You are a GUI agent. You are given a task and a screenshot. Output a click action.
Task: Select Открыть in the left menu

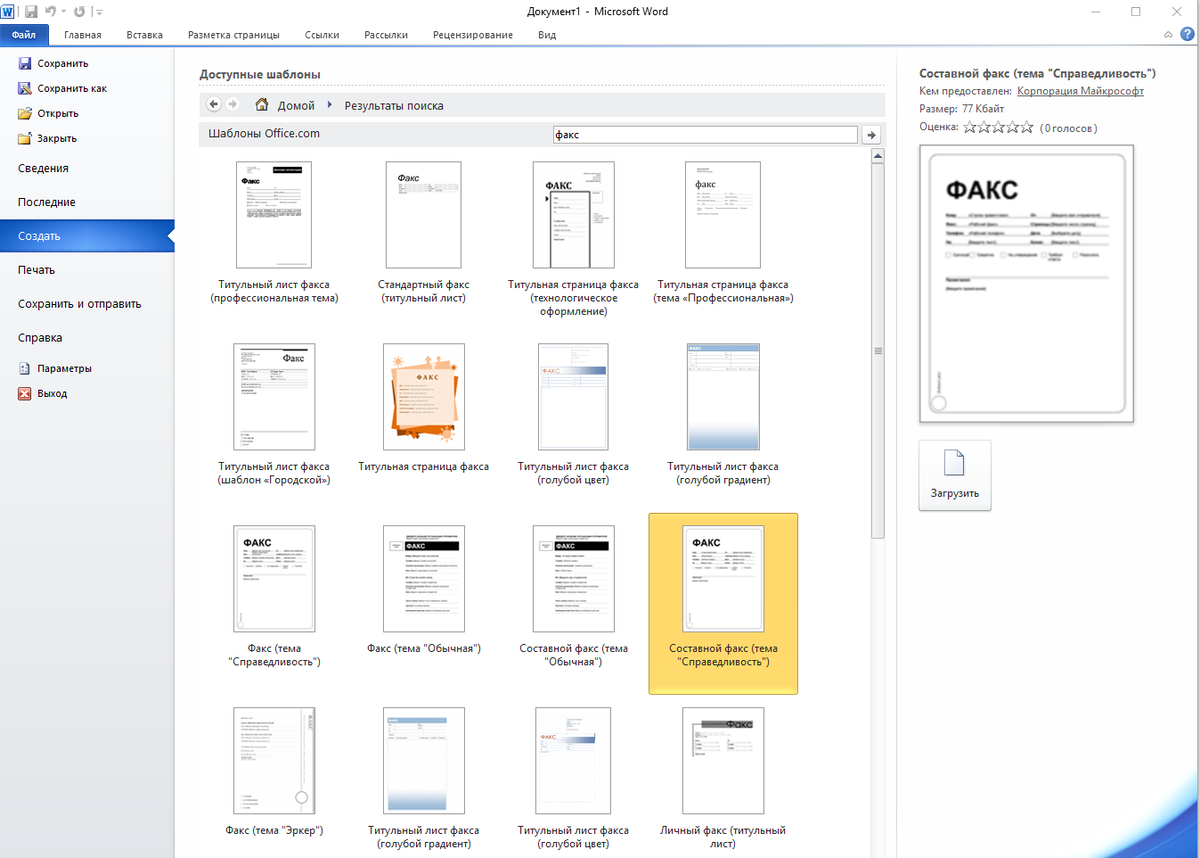pyautogui.click(x=49, y=113)
